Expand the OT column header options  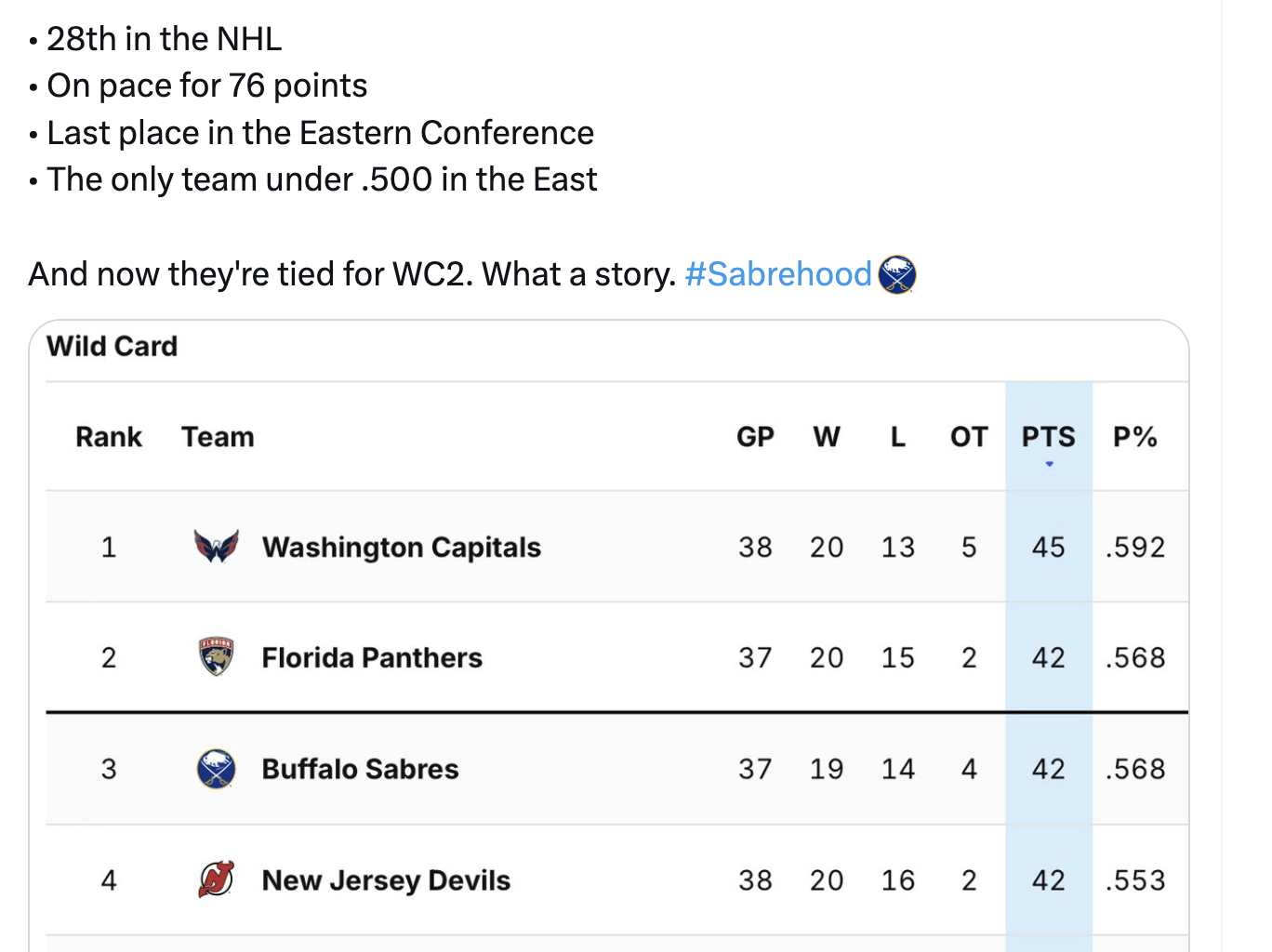click(968, 436)
